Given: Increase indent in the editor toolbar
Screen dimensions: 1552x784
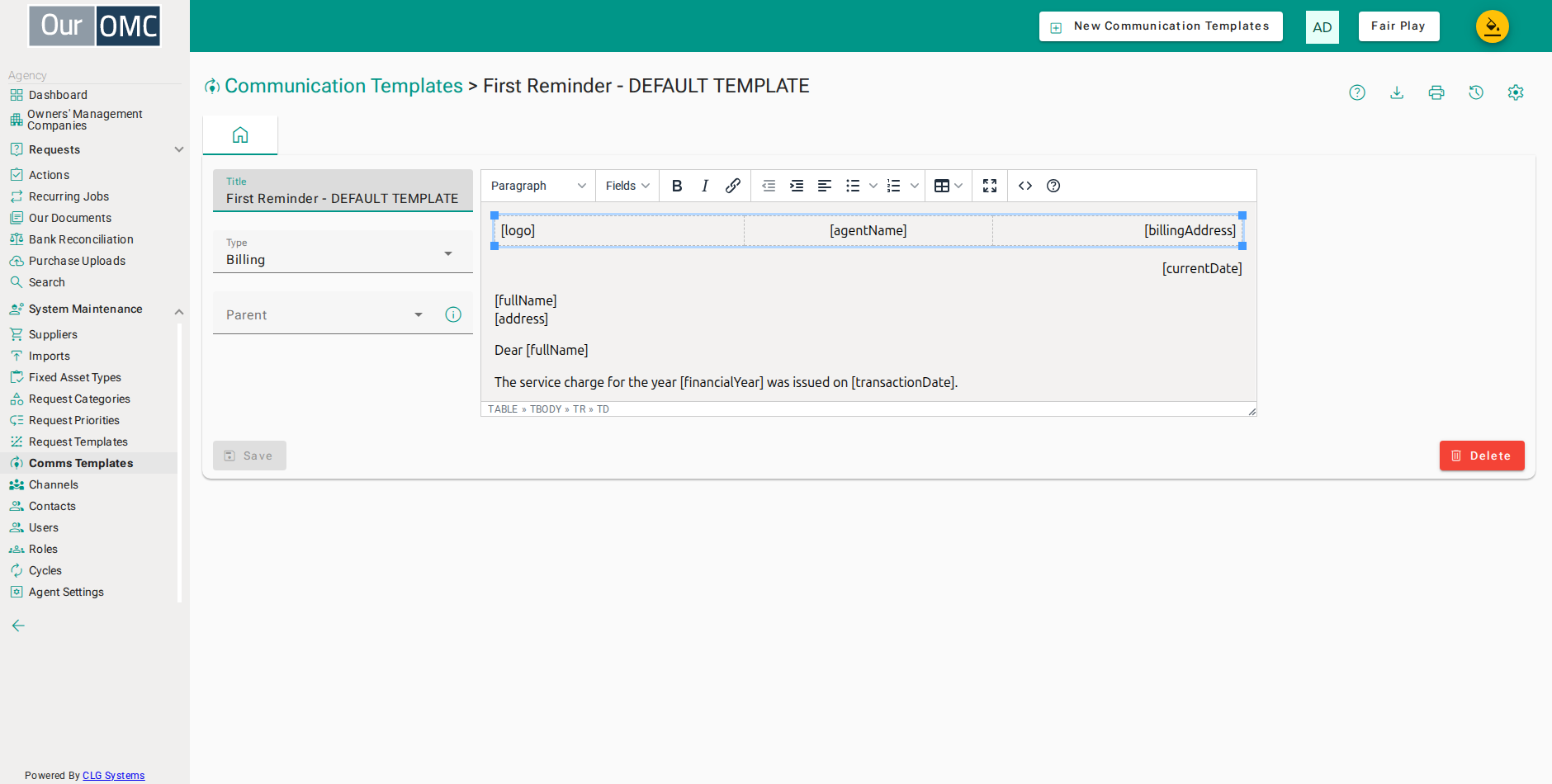Looking at the screenshot, I should (x=797, y=186).
